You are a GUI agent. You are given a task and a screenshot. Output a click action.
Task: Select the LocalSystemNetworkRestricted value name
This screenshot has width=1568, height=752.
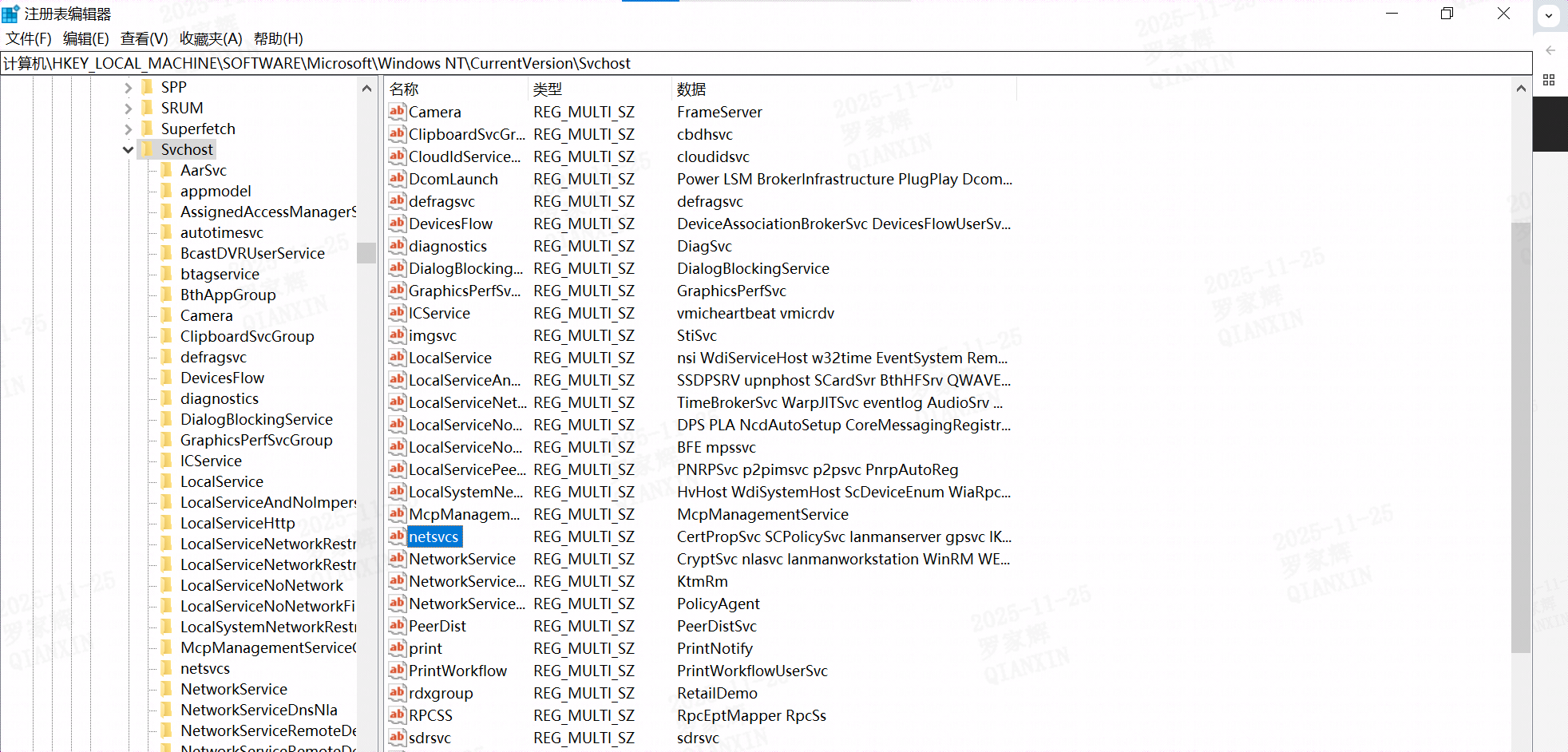465,492
